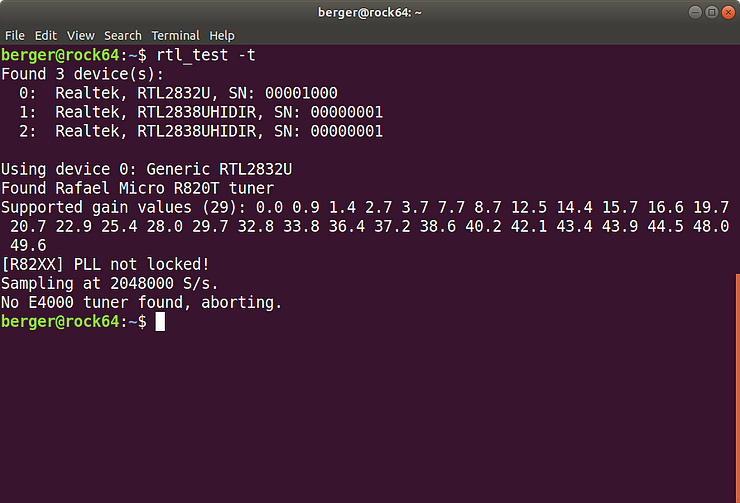Click the terminal cursor block at prompt
The height and width of the screenshot is (503, 740).
[160, 321]
